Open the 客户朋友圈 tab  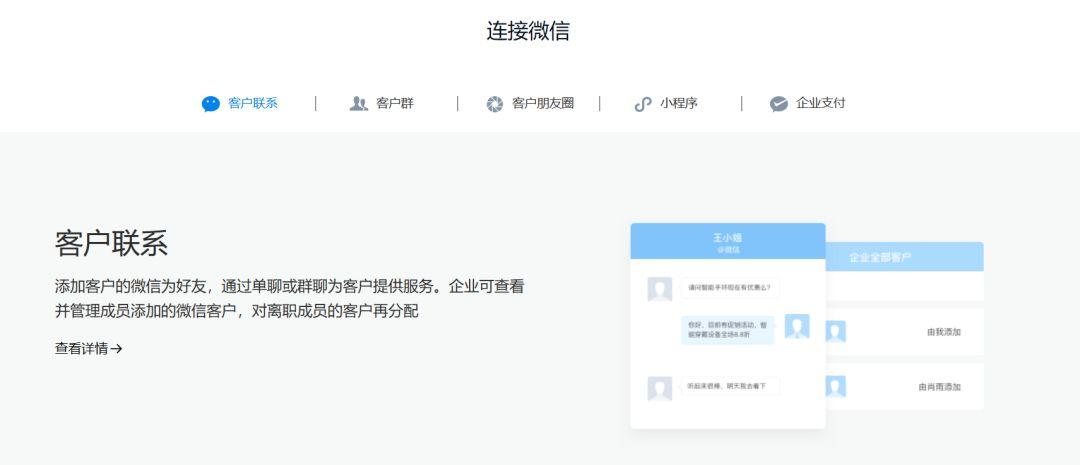(x=543, y=103)
